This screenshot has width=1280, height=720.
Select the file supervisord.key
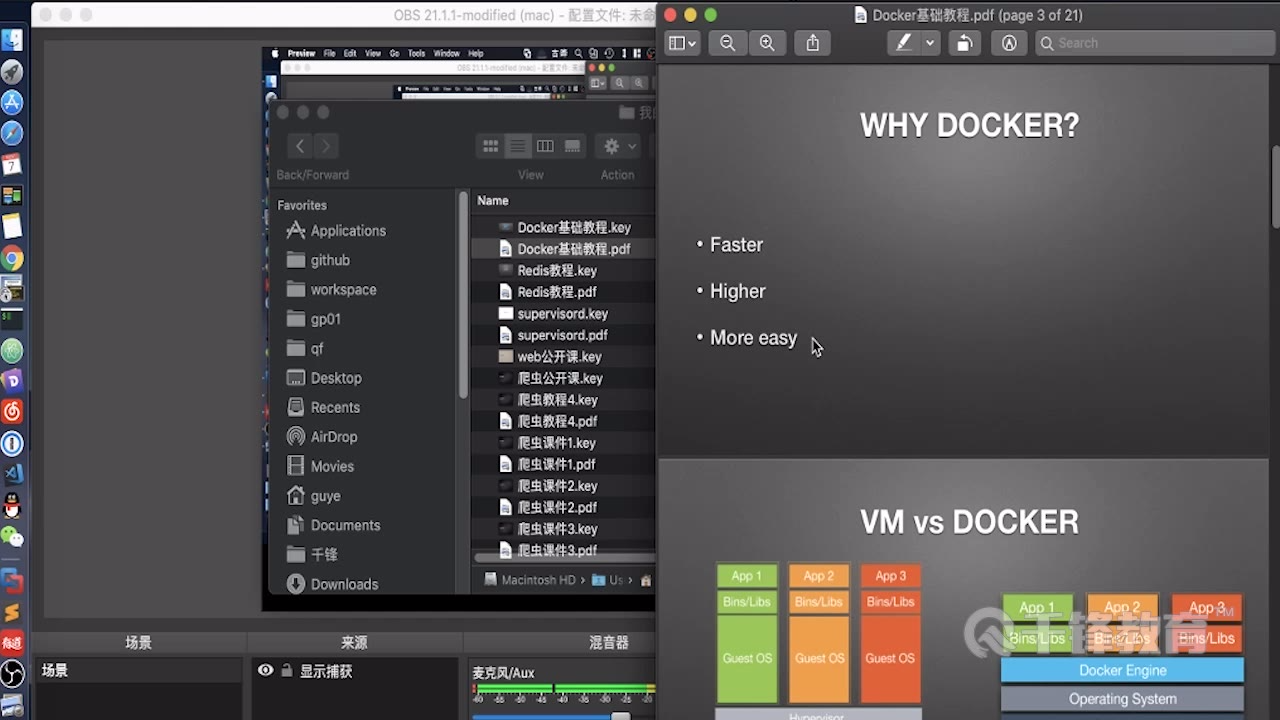[x=564, y=313]
